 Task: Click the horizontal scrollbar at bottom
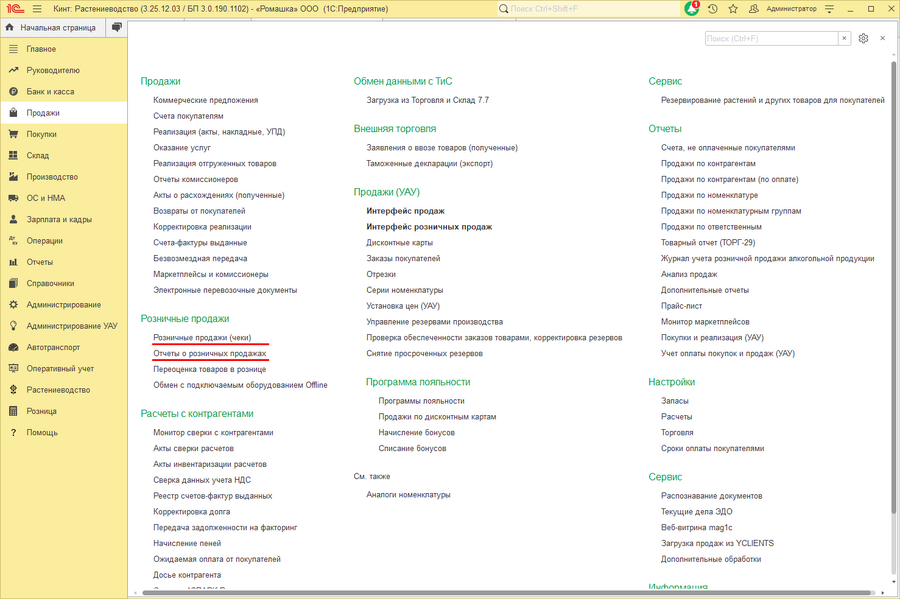508,593
